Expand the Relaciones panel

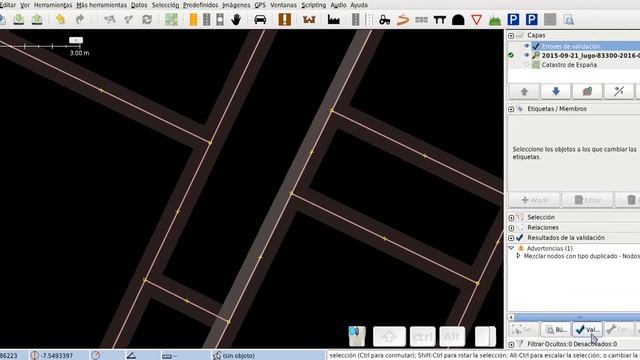click(x=511, y=228)
